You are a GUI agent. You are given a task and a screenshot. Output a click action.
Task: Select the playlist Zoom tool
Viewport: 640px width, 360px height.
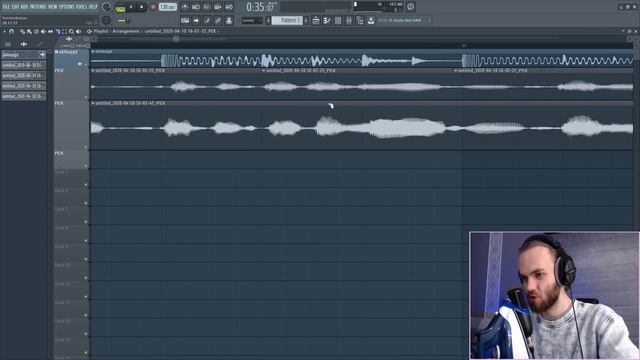[x=71, y=31]
